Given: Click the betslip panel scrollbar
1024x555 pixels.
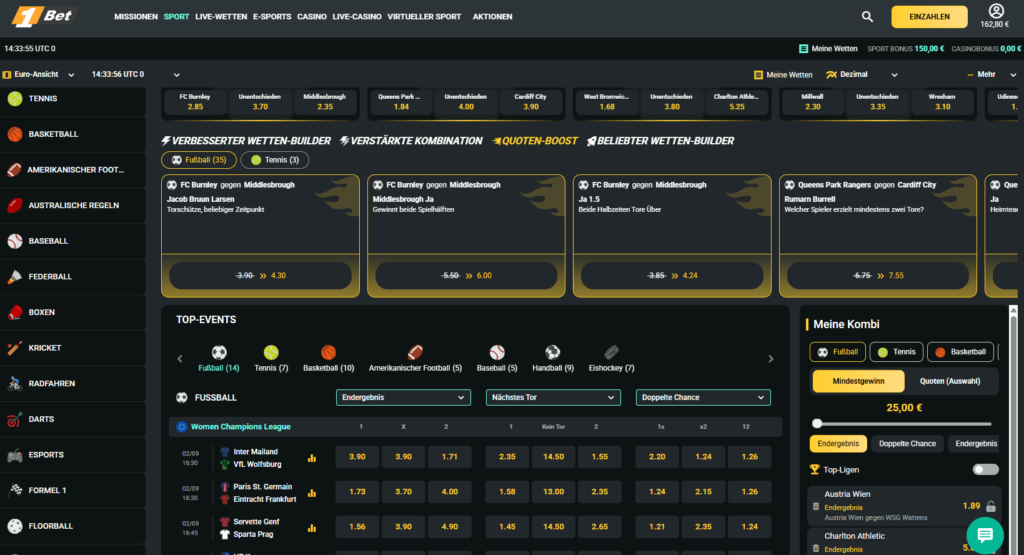Looking at the screenshot, I should tap(1013, 430).
